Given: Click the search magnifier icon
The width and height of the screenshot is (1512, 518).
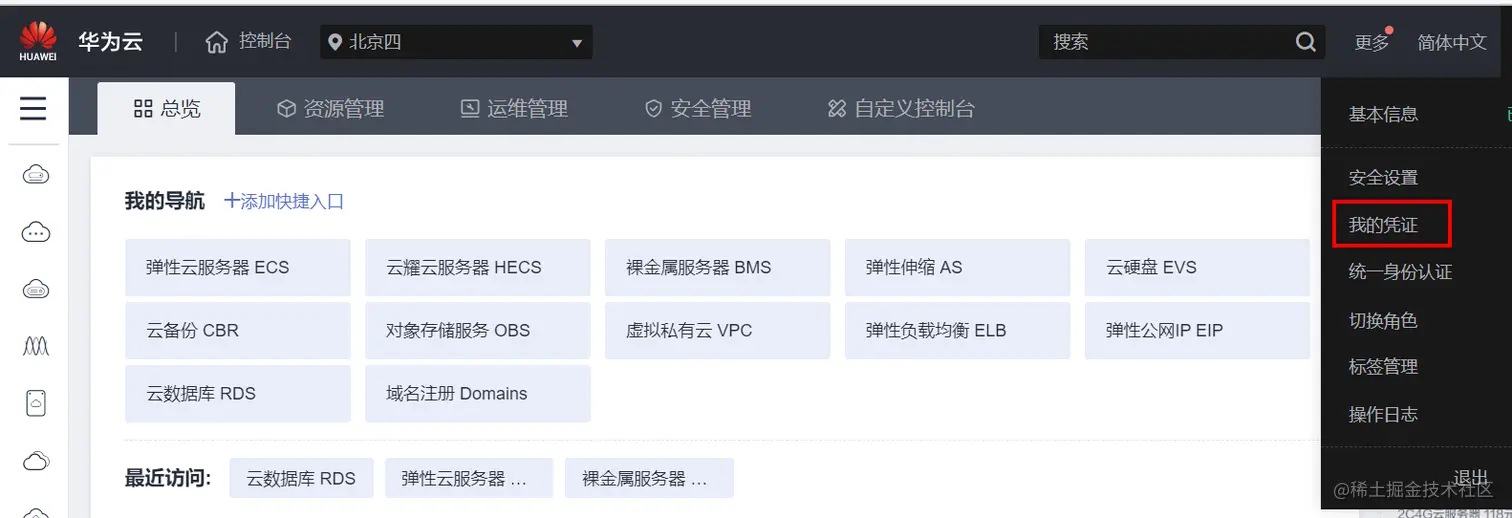Looking at the screenshot, I should pyautogui.click(x=1305, y=42).
